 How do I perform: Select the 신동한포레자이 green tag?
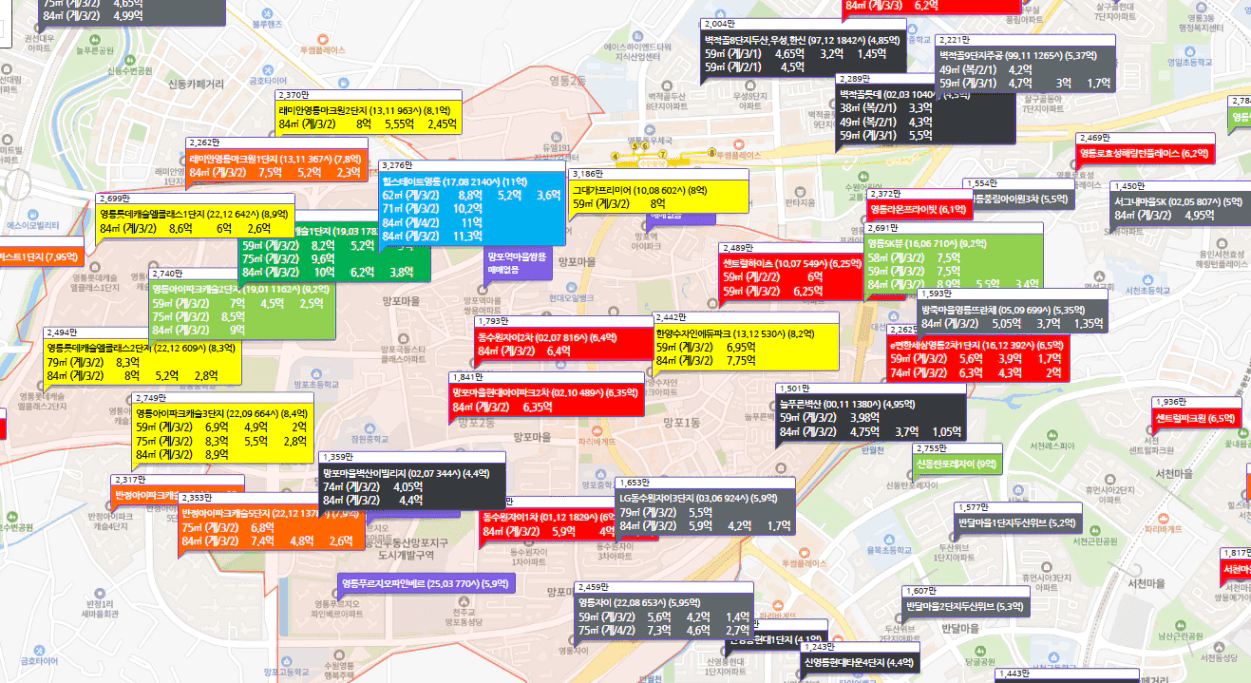(x=956, y=464)
